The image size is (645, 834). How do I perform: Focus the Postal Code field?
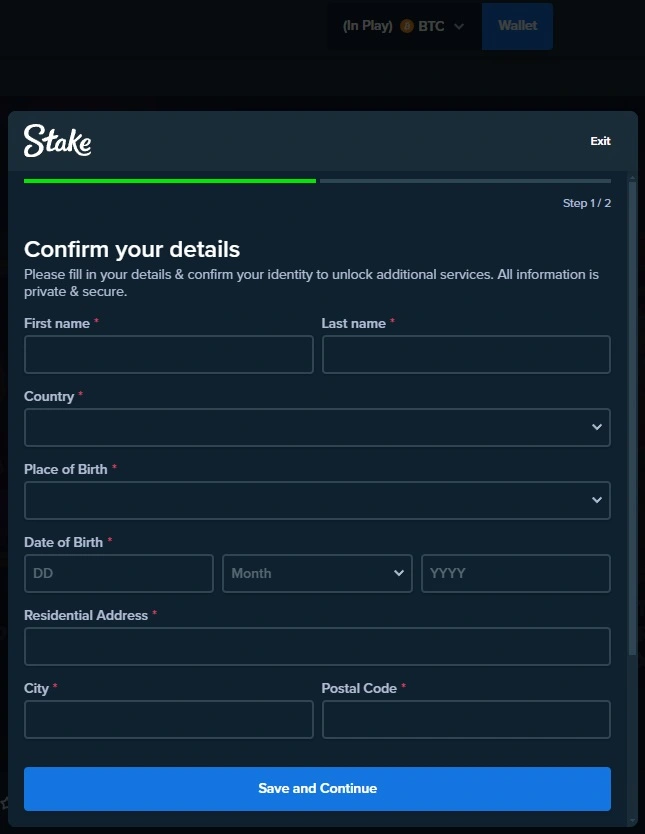point(466,719)
